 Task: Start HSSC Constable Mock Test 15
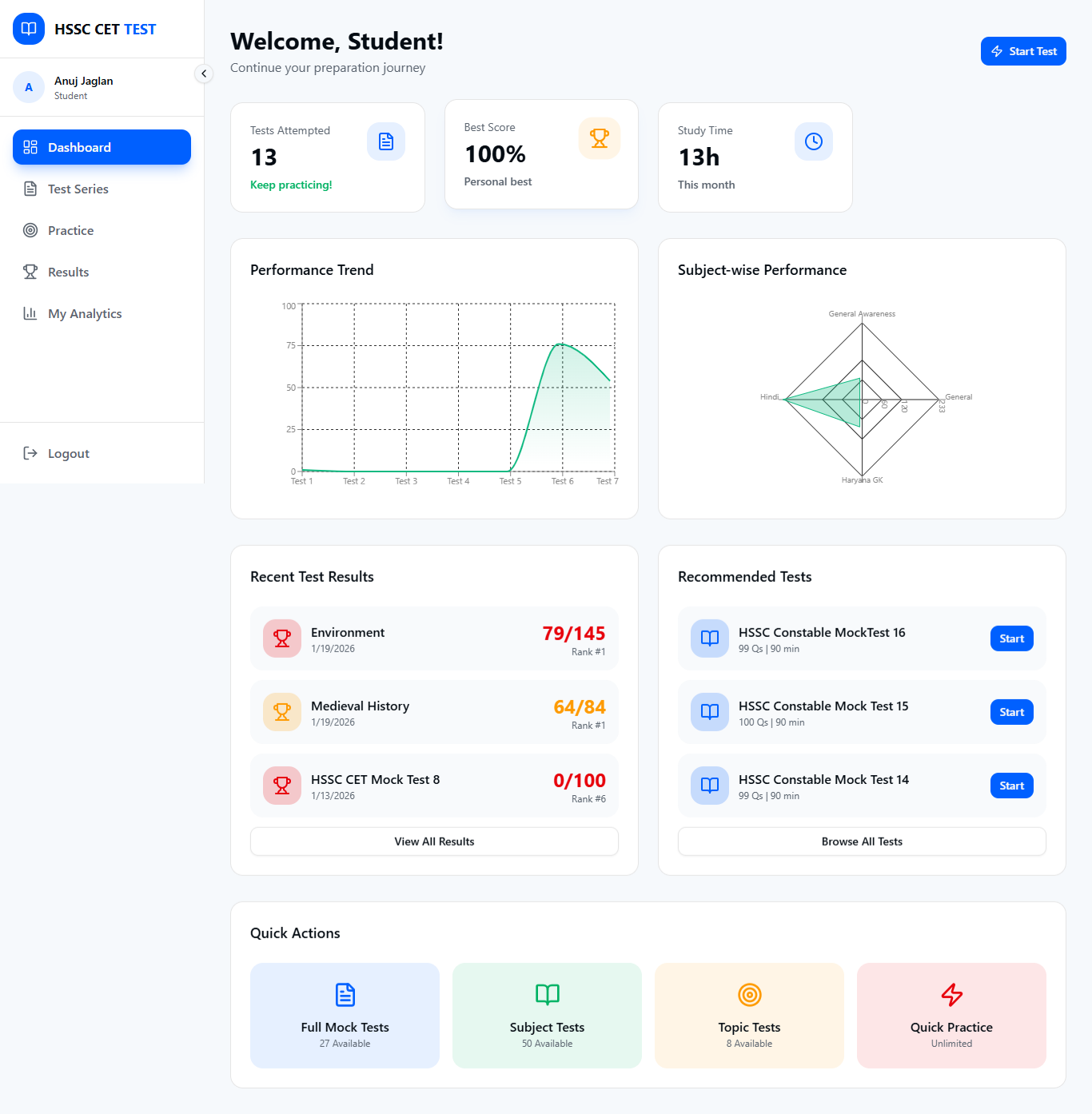[x=1012, y=712]
